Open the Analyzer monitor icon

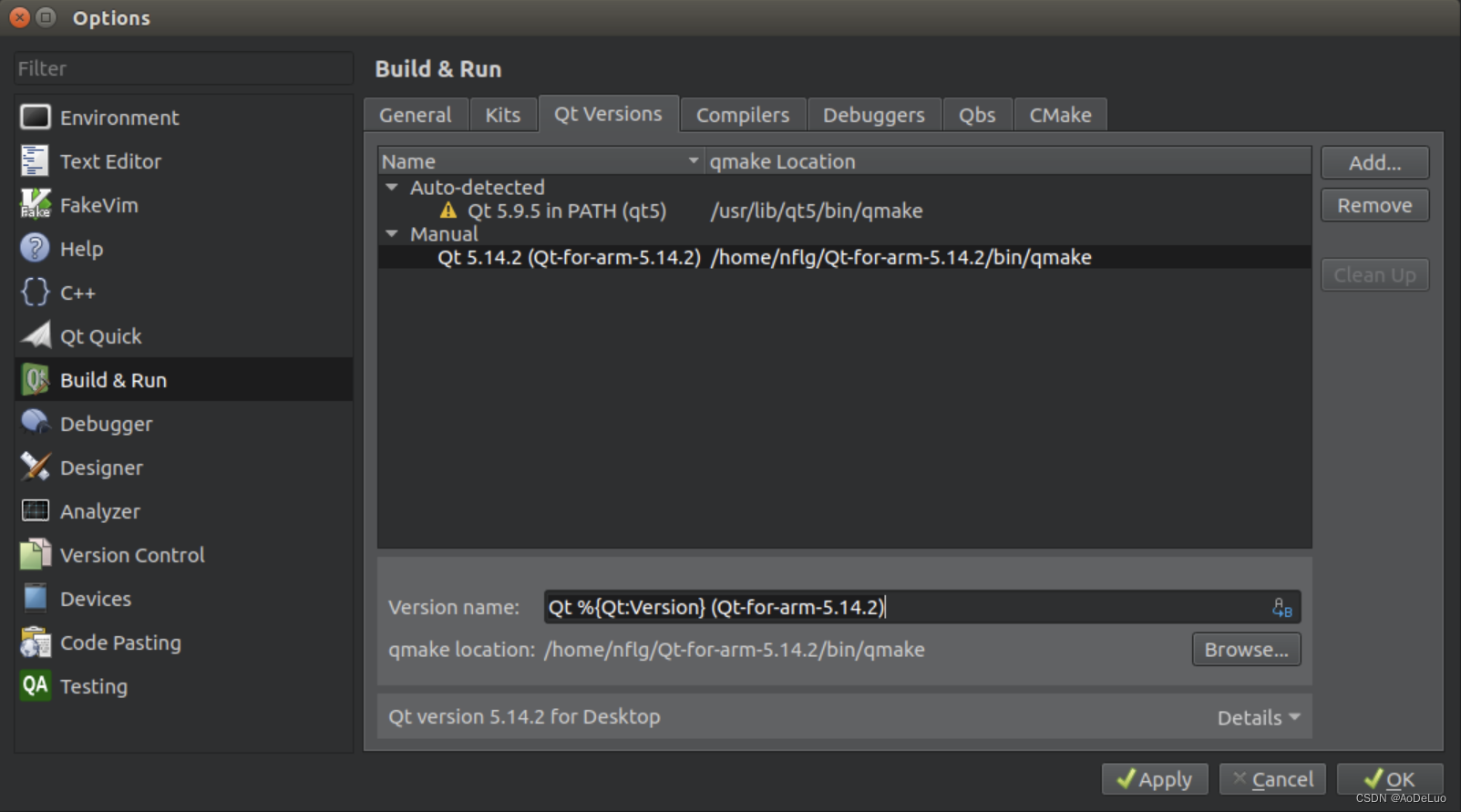pos(36,510)
